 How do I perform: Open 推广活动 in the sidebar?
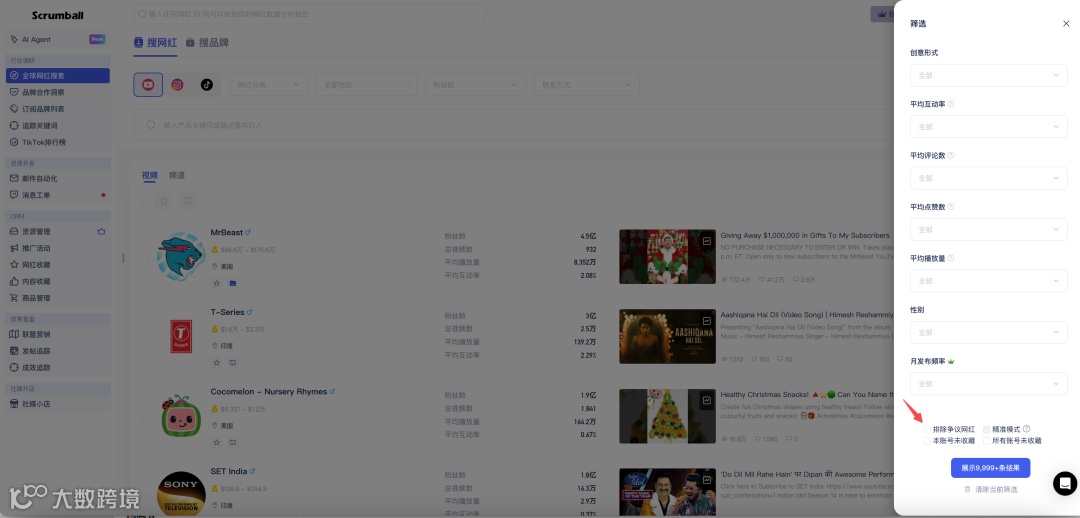pyautogui.click(x=58, y=248)
